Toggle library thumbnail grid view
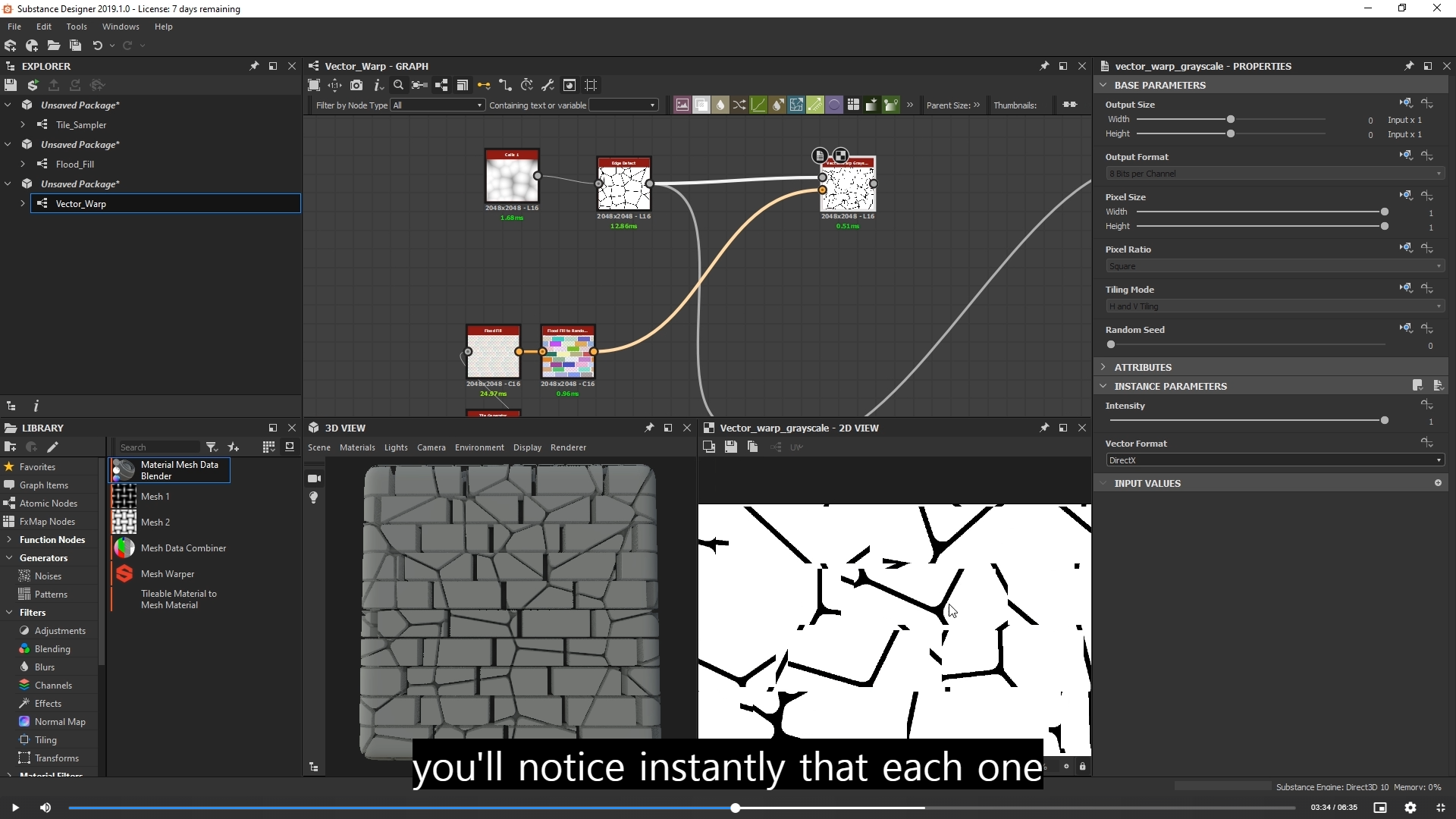Image resolution: width=1456 pixels, height=819 pixels. click(268, 447)
